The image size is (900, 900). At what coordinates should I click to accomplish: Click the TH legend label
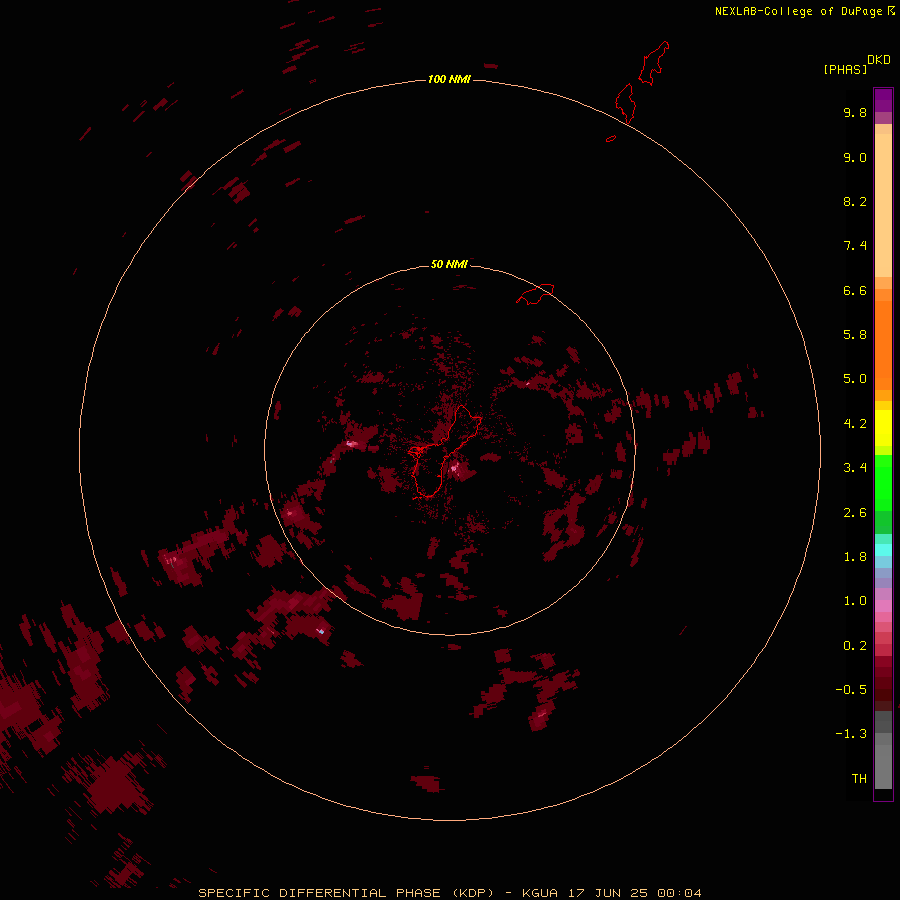pyautogui.click(x=859, y=779)
